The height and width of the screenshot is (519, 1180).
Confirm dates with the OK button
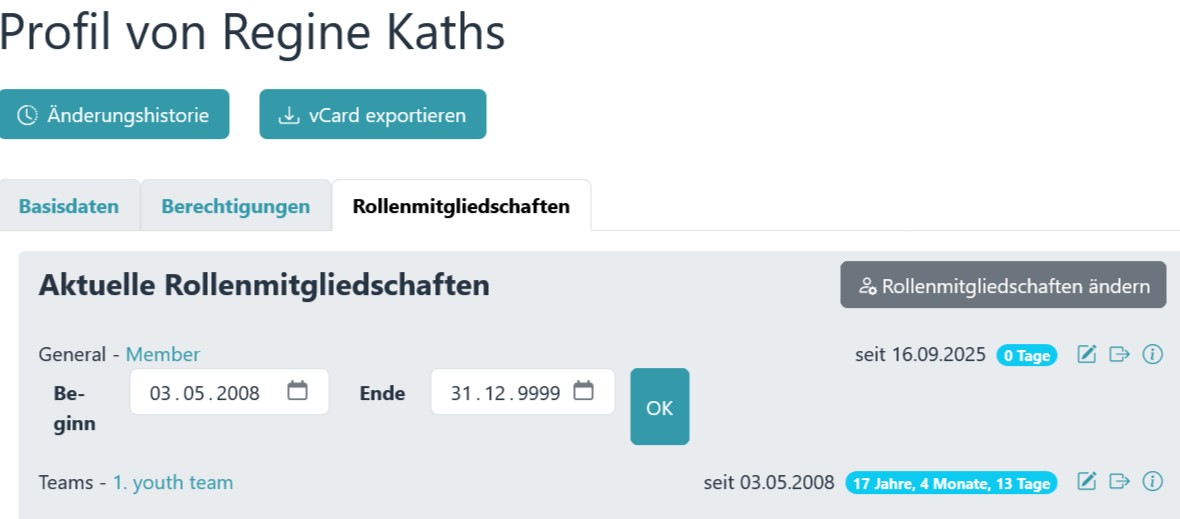pyautogui.click(x=659, y=407)
